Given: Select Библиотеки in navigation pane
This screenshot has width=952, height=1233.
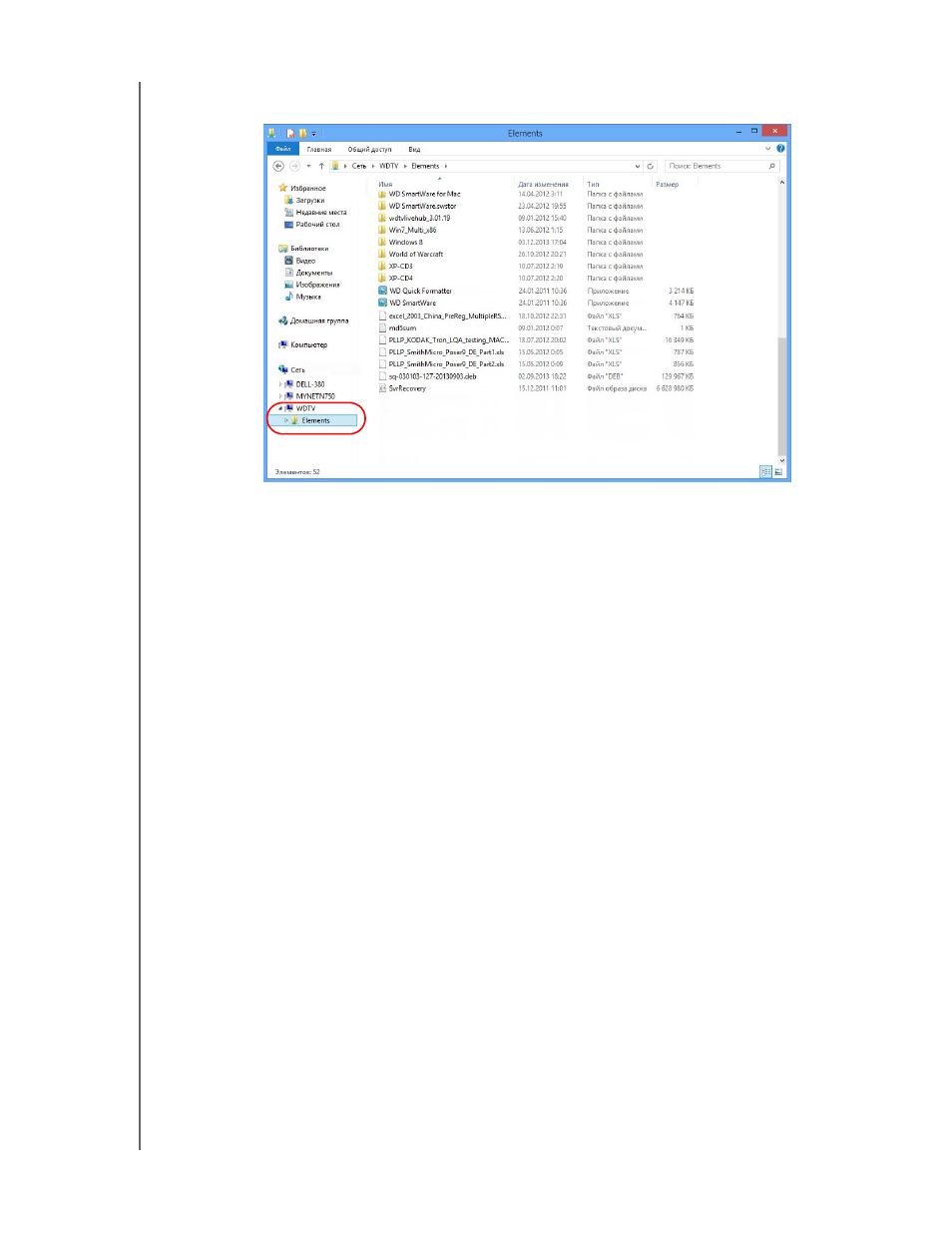Looking at the screenshot, I should tap(308, 249).
